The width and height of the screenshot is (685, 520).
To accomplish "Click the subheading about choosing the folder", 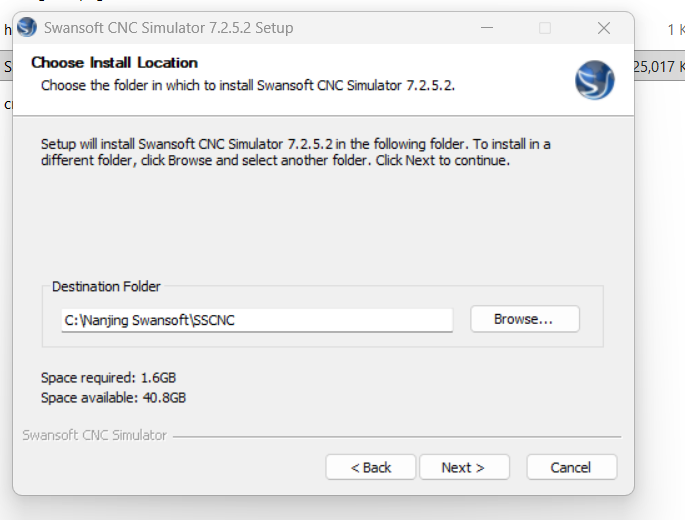I will click(x=247, y=85).
